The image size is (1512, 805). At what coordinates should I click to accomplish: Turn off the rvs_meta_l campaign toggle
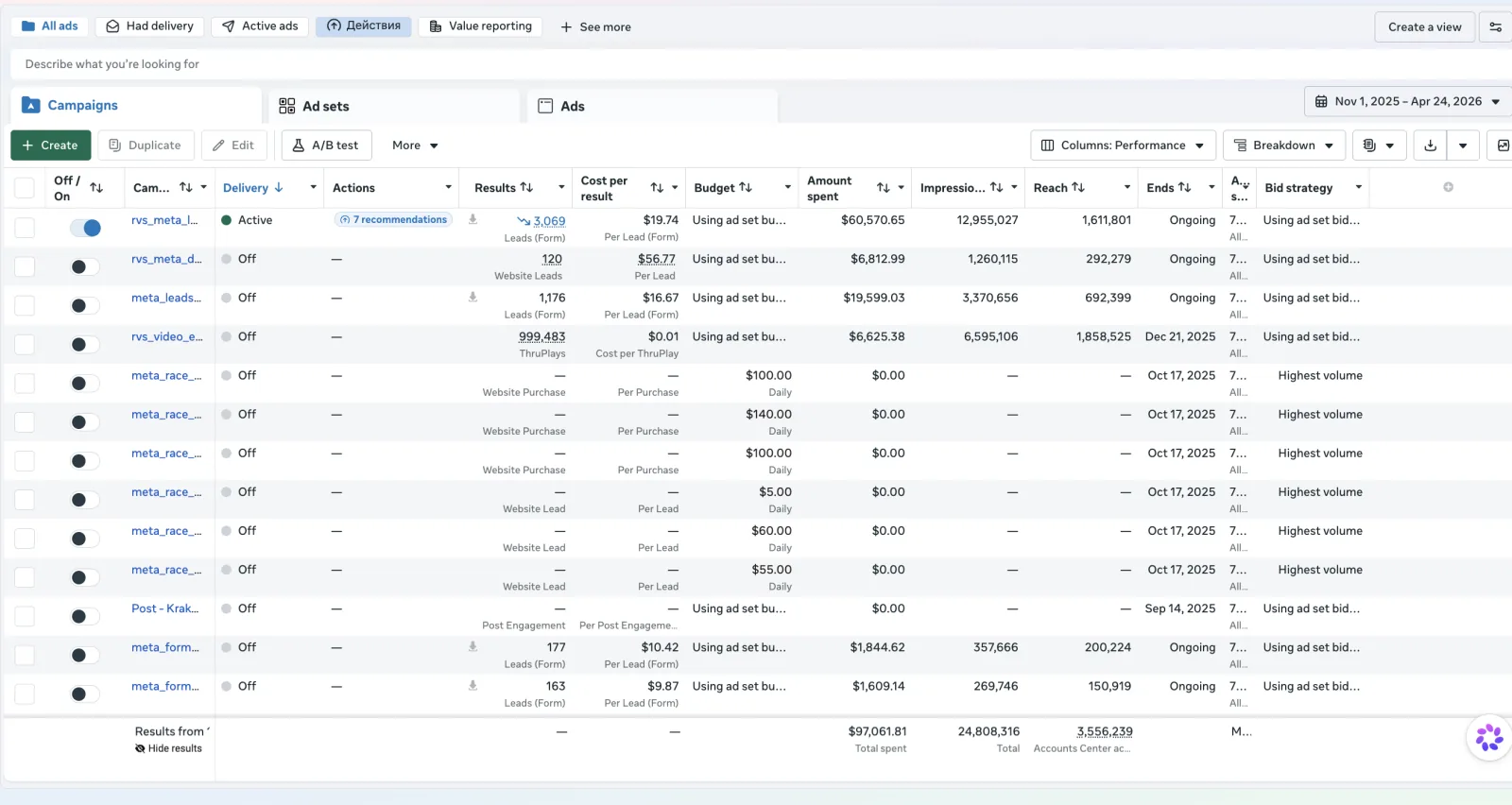85,228
